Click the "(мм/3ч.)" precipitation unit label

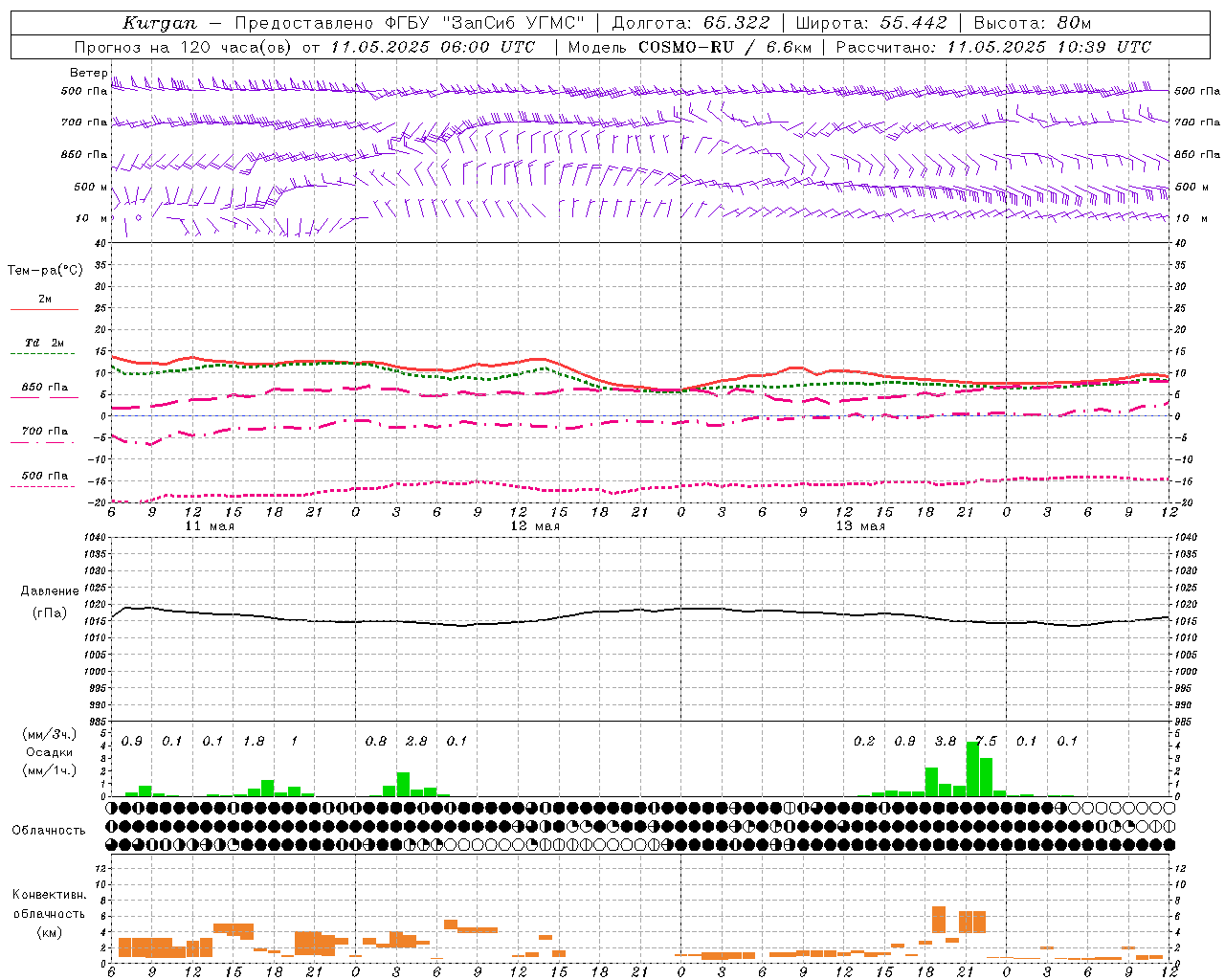49,735
